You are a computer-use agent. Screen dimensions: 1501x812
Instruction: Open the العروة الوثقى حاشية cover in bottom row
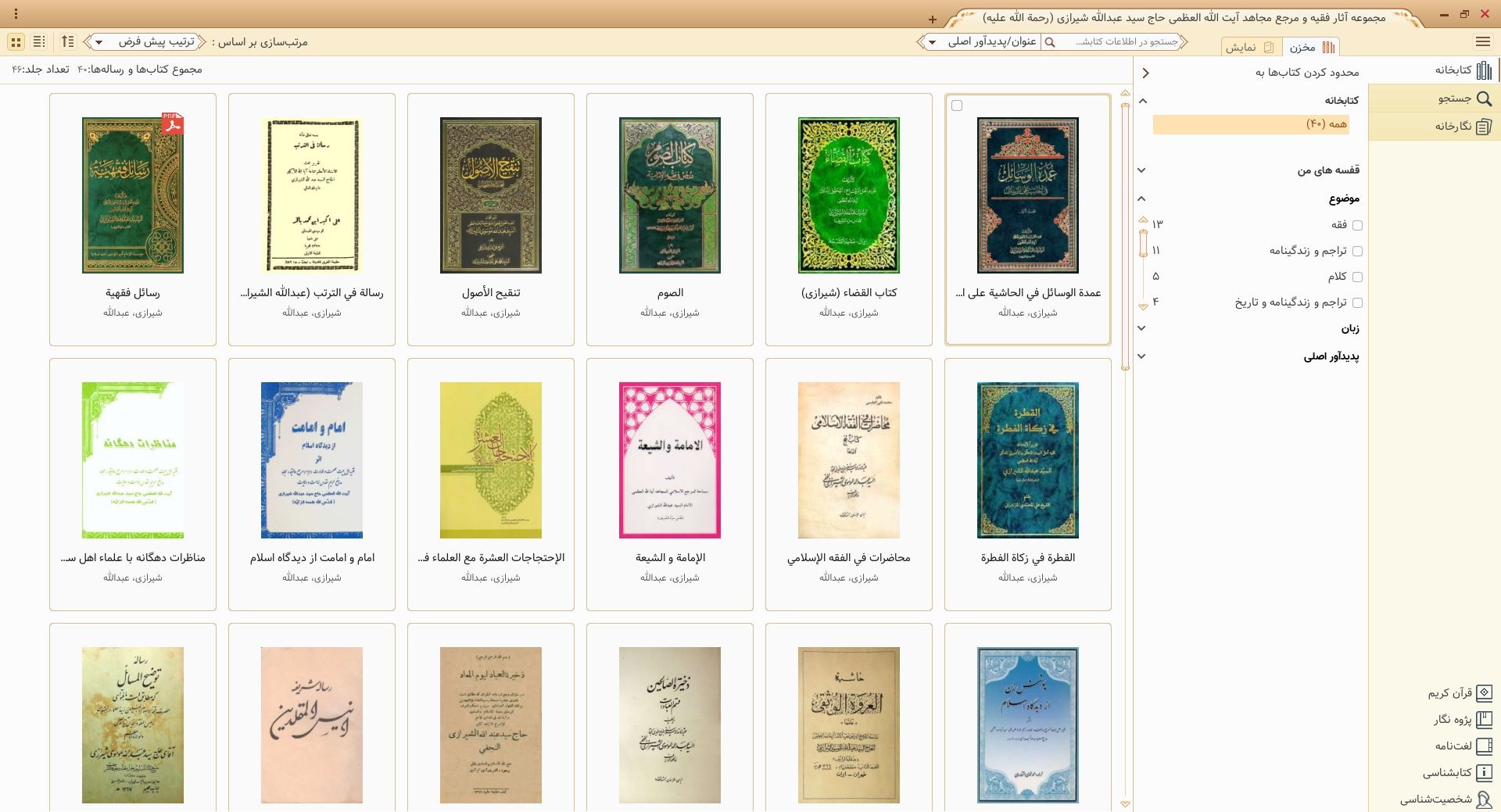[x=849, y=725]
